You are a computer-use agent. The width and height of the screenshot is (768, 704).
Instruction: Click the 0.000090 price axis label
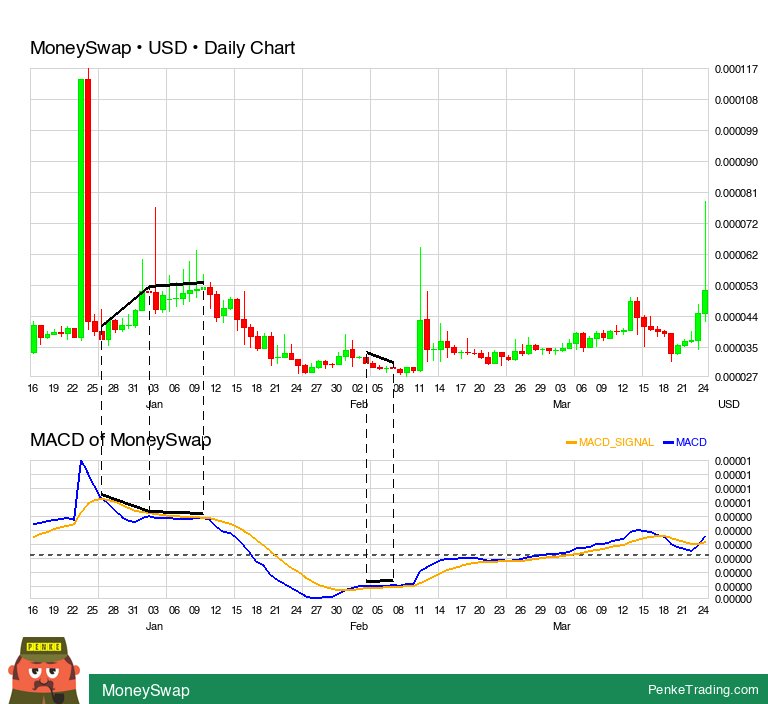click(x=736, y=162)
